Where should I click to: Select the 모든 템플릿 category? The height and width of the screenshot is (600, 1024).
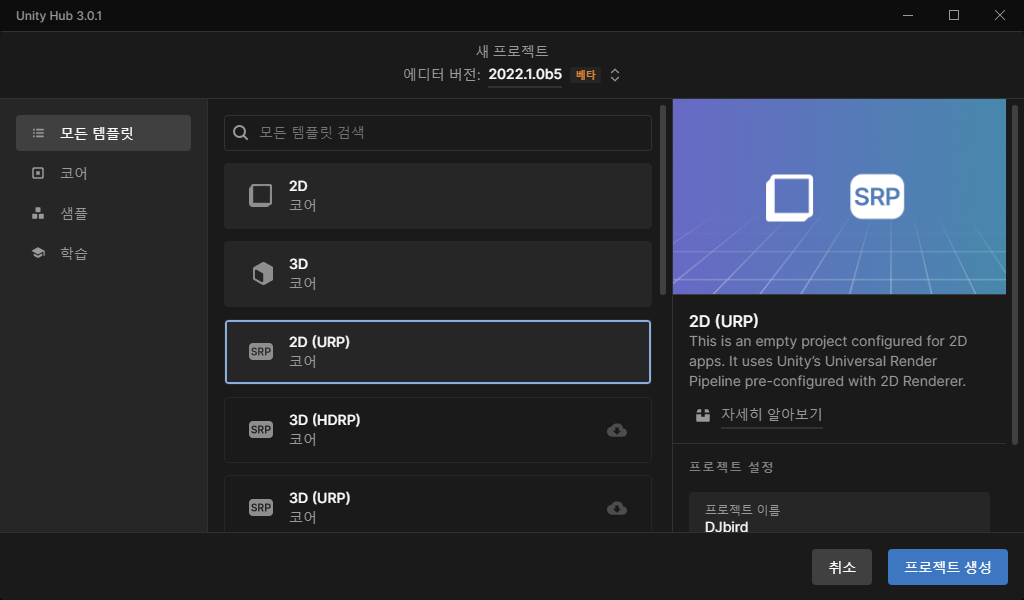(103, 133)
